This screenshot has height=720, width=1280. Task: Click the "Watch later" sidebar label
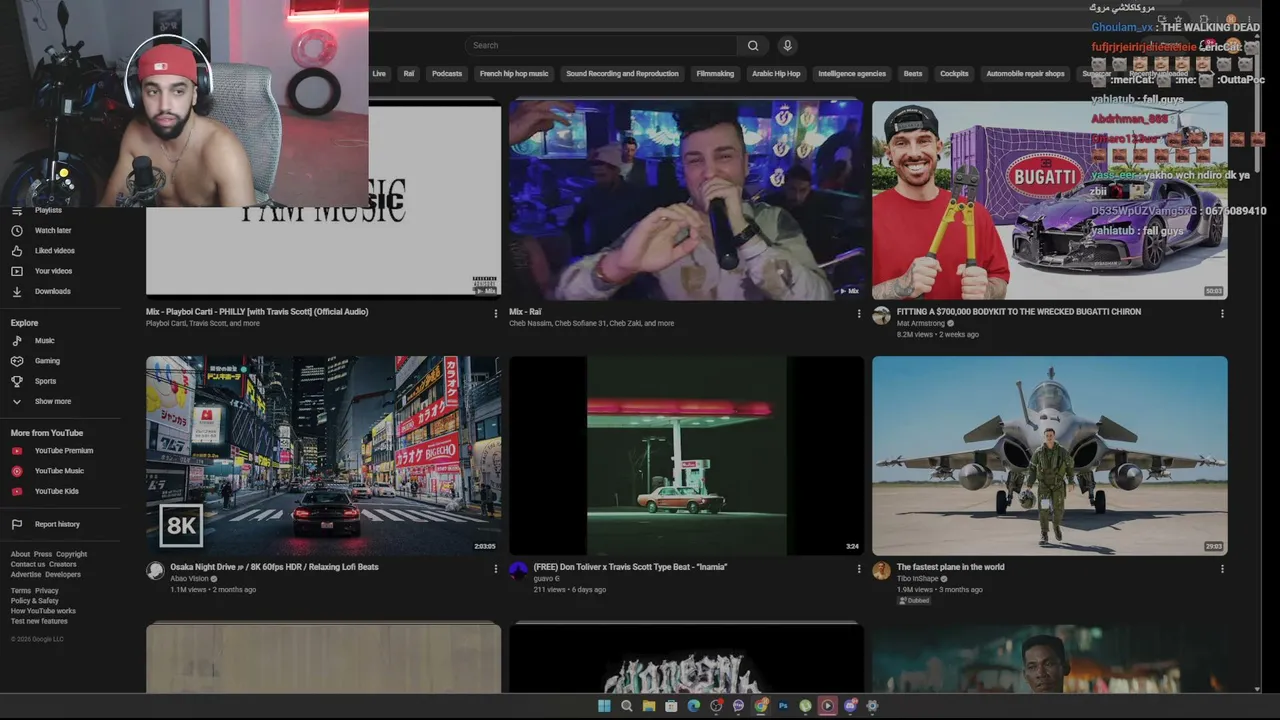pyautogui.click(x=53, y=231)
